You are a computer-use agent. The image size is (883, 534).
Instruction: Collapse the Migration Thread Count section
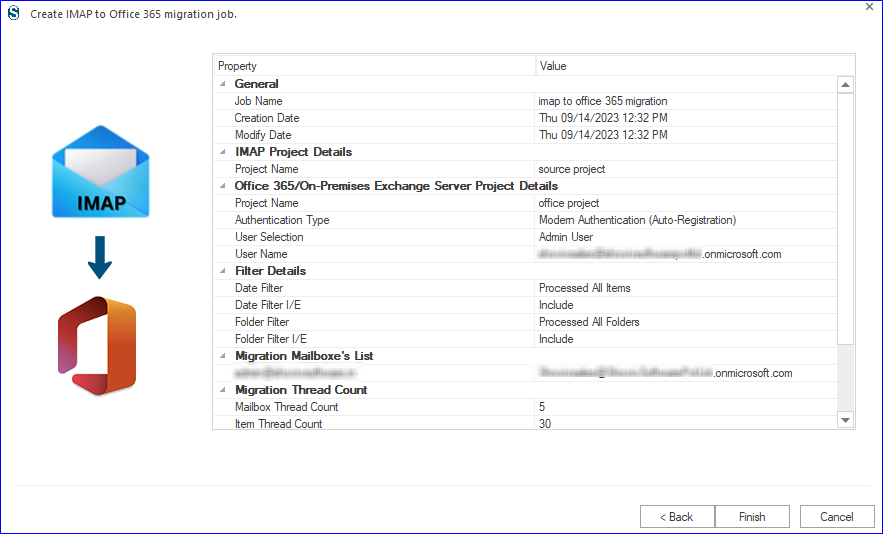223,390
